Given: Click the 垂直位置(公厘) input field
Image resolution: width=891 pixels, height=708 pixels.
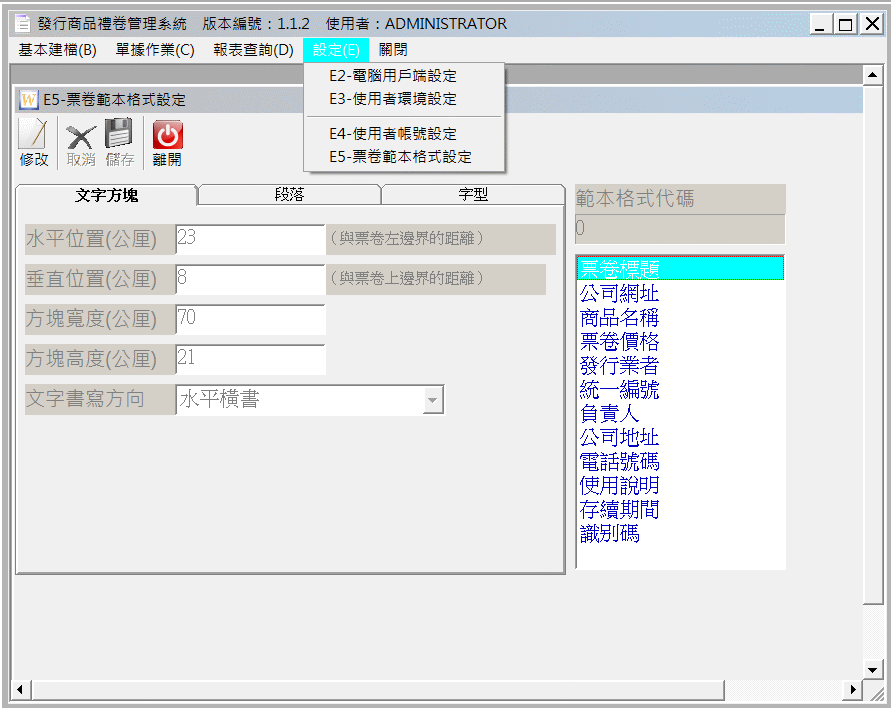Looking at the screenshot, I should click(x=250, y=279).
